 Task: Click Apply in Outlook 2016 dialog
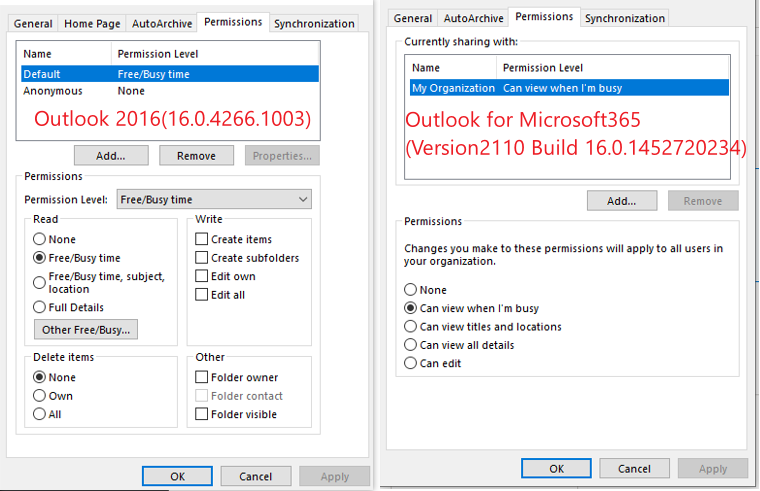(334, 476)
